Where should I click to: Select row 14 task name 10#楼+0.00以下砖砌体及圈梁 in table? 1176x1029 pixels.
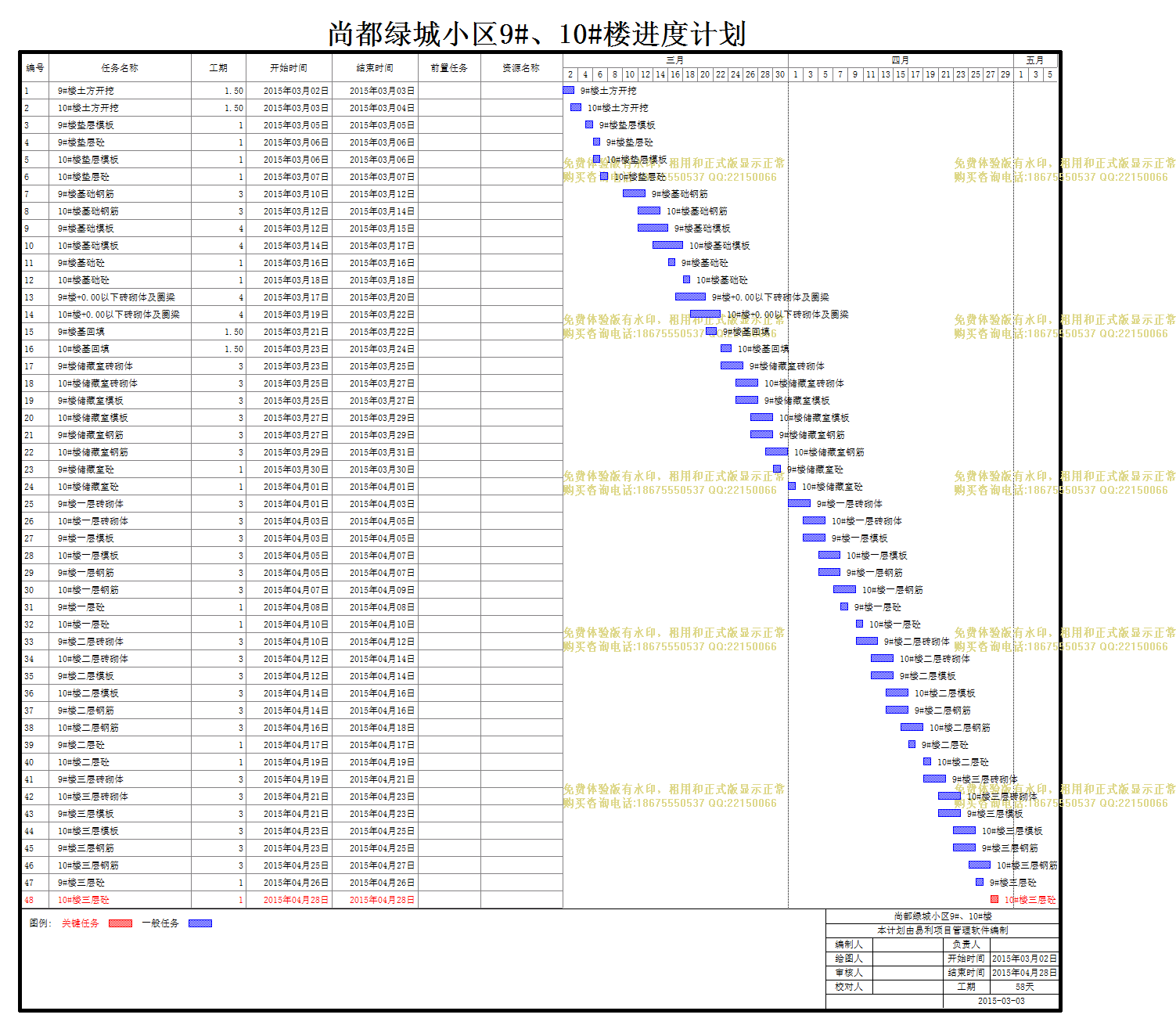click(118, 315)
